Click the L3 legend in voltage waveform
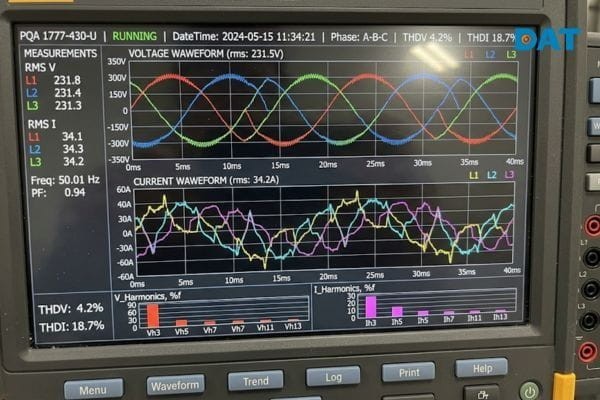 (511, 54)
